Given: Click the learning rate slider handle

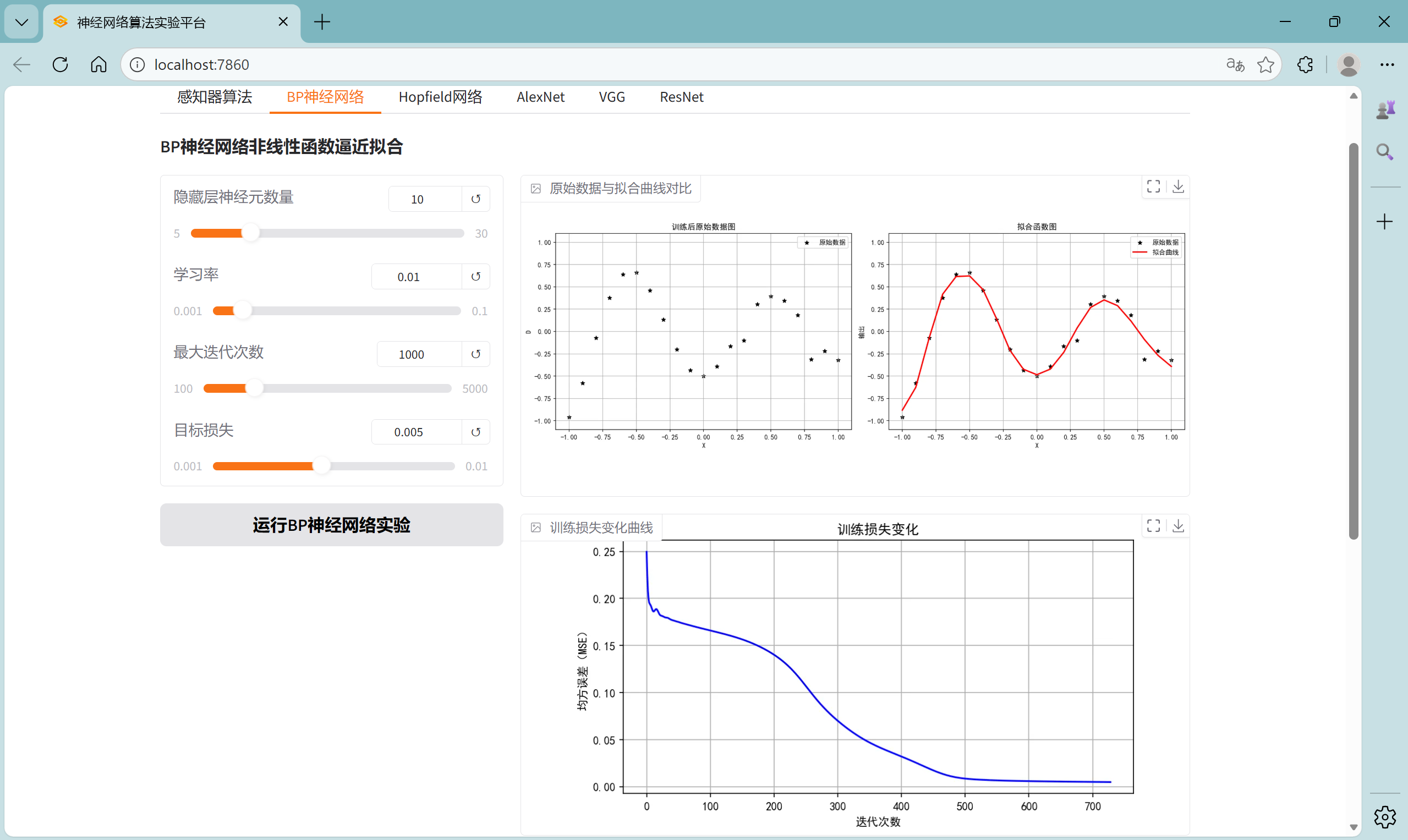Looking at the screenshot, I should 242,311.
